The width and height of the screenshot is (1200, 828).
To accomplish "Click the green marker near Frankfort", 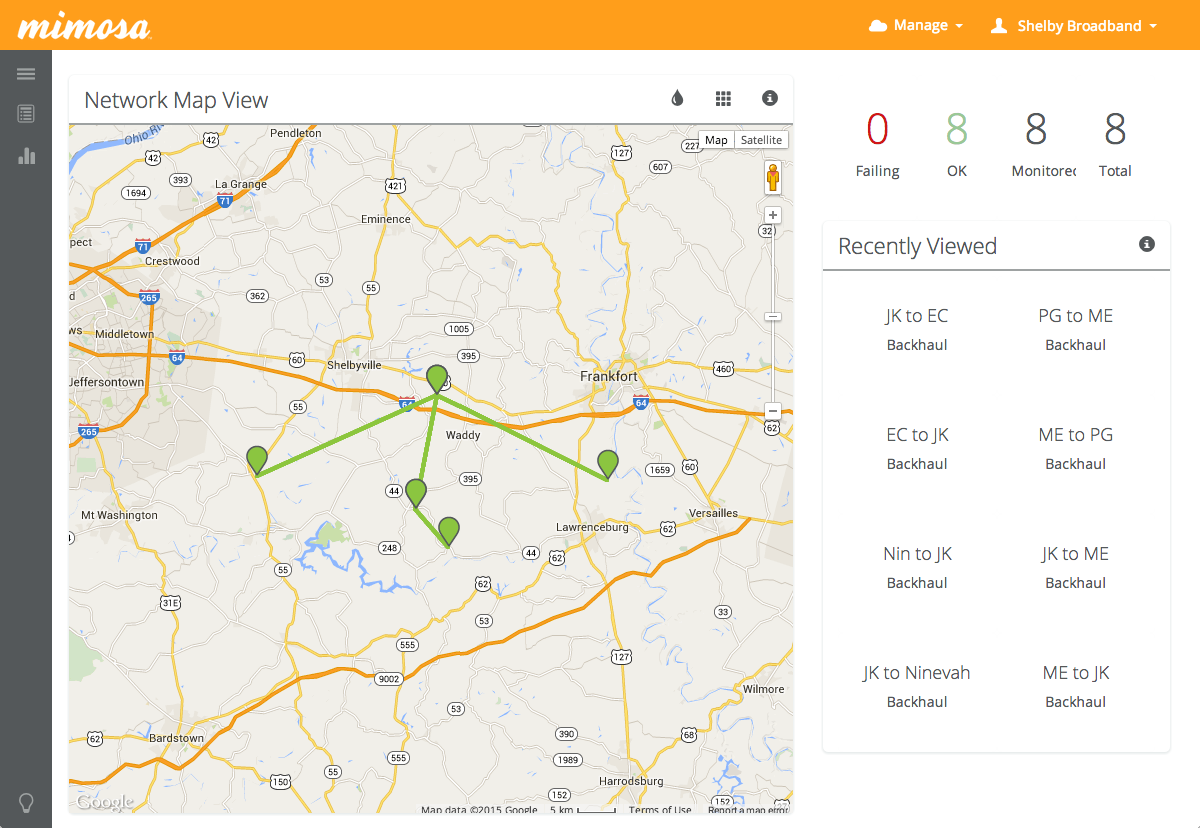I will [607, 463].
